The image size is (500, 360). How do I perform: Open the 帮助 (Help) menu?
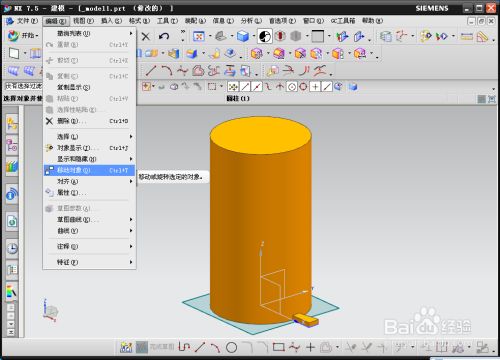(x=372, y=21)
